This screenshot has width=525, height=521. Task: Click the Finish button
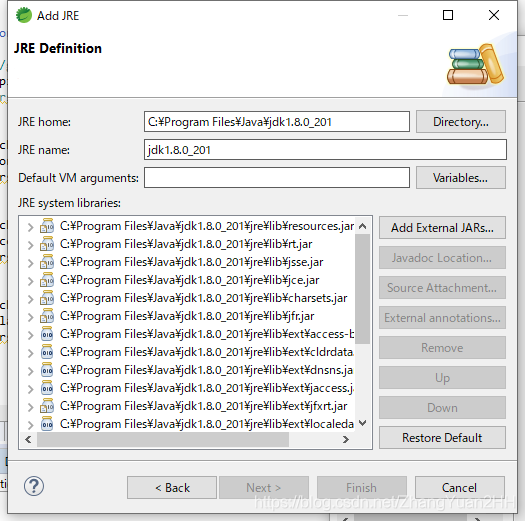tap(362, 488)
